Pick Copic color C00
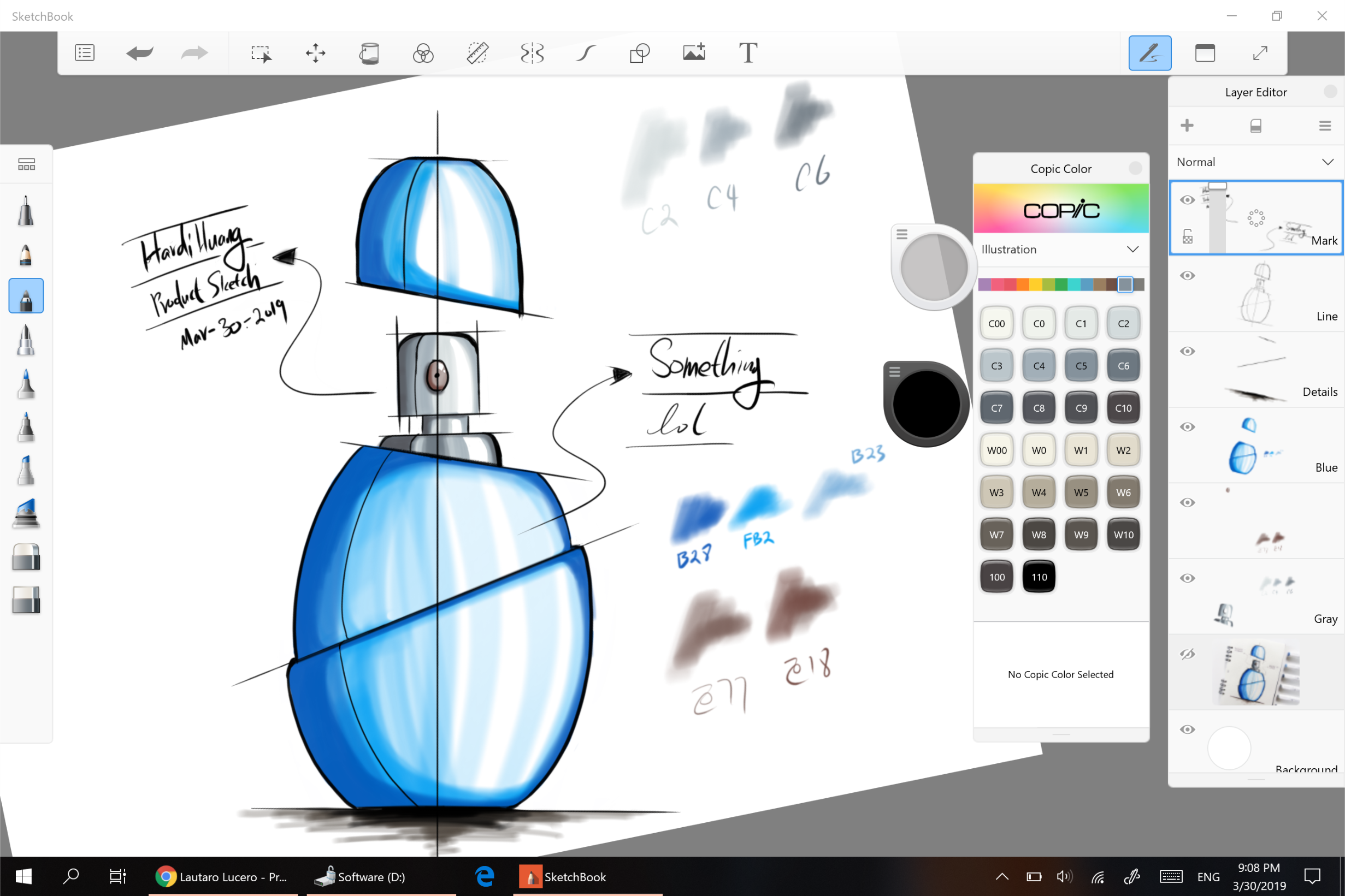1345x896 pixels. [x=996, y=323]
